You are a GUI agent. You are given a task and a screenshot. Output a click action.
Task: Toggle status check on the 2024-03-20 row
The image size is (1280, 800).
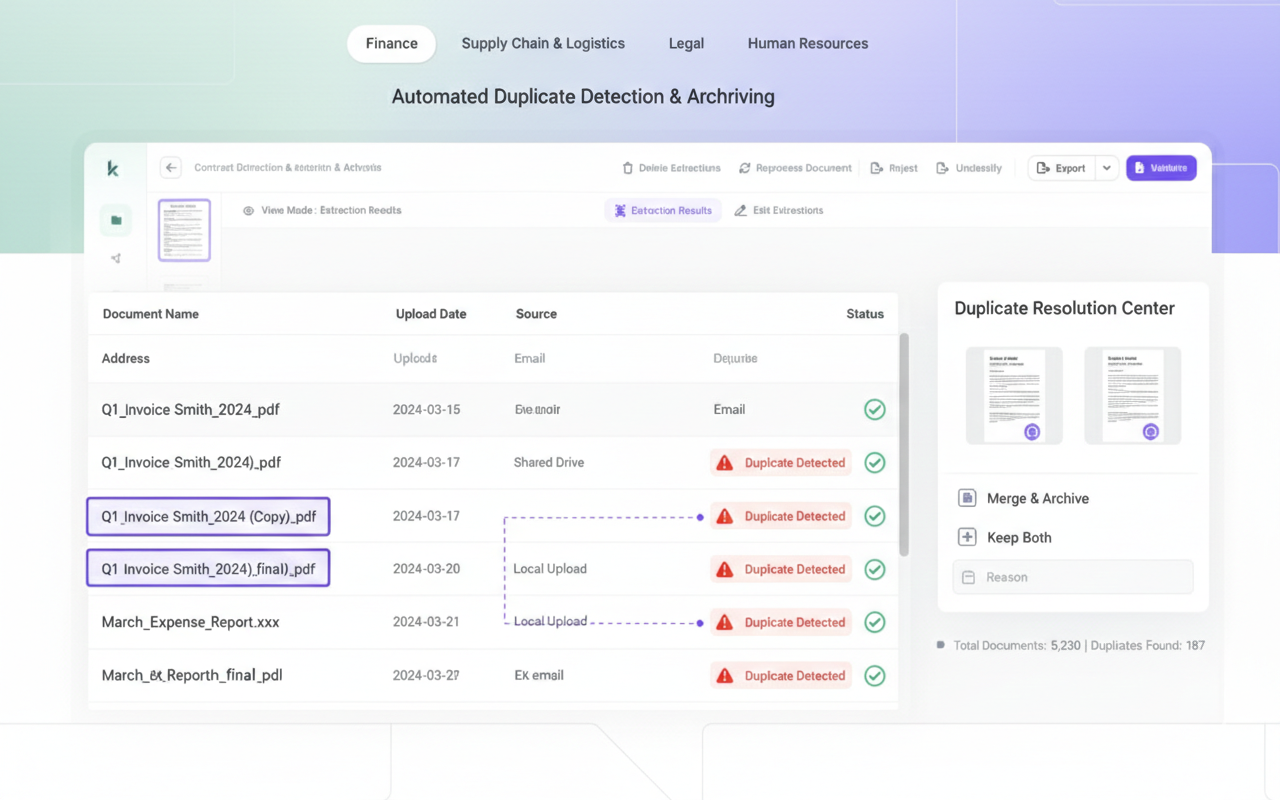click(x=875, y=569)
